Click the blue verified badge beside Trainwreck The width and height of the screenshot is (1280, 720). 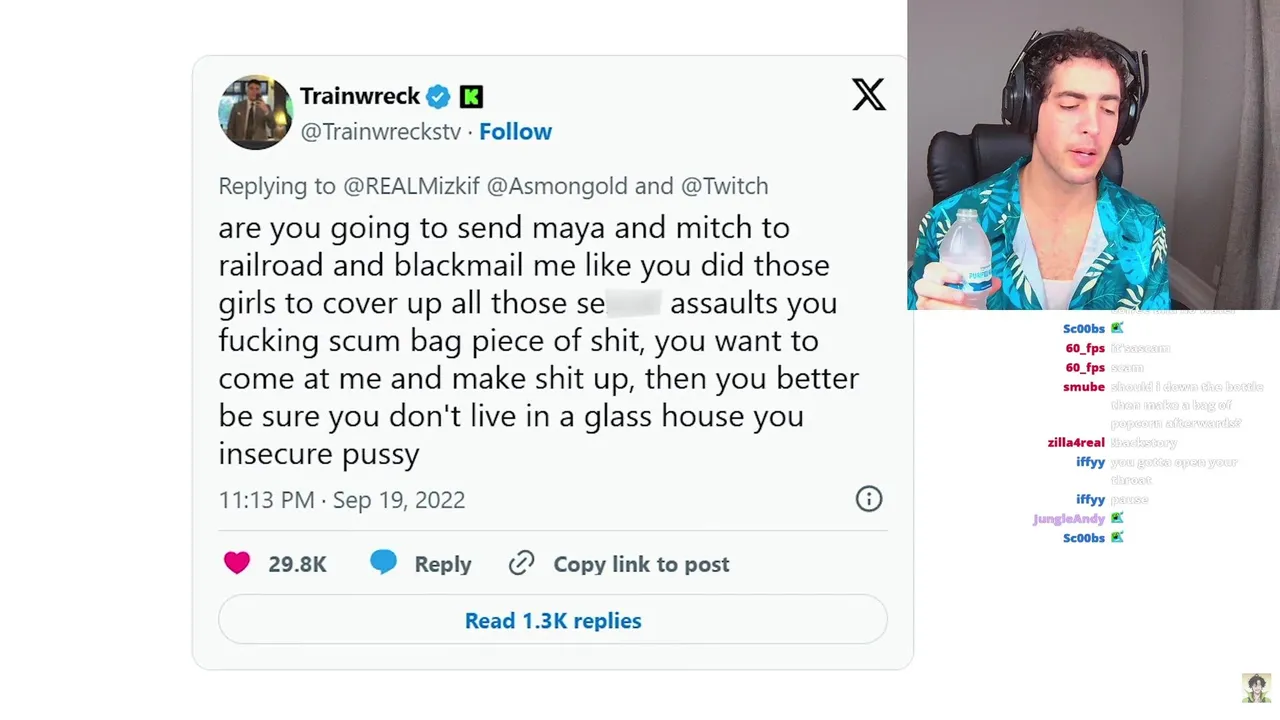point(438,97)
